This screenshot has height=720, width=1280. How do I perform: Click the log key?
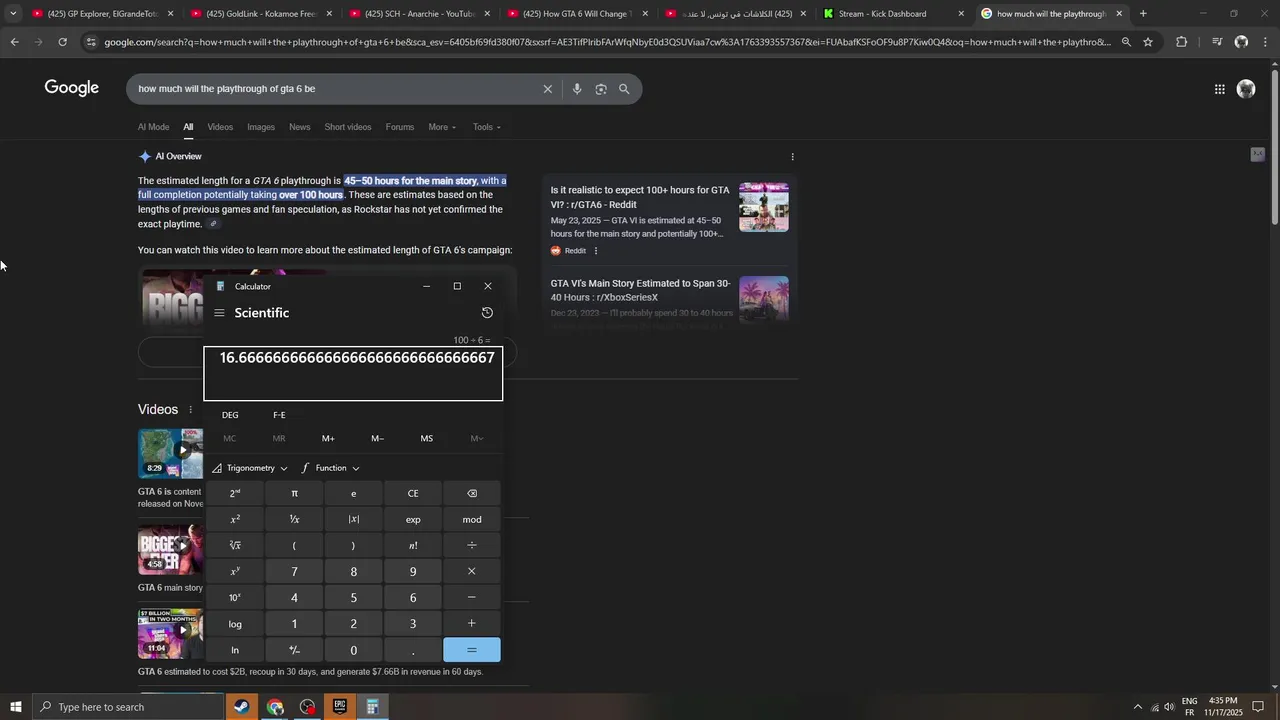(235, 623)
